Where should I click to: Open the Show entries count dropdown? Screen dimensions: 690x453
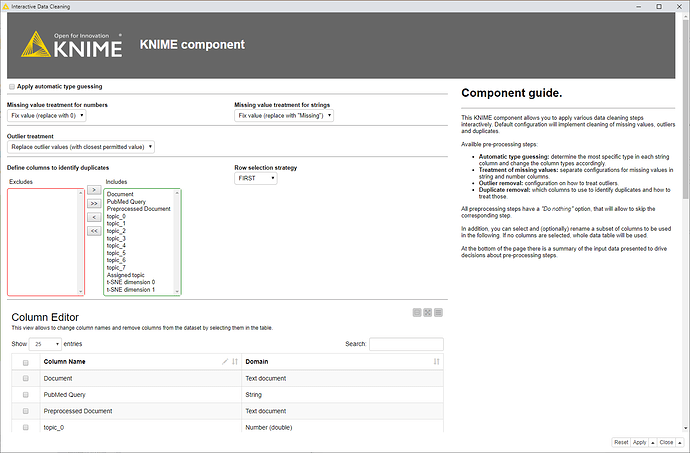point(45,344)
